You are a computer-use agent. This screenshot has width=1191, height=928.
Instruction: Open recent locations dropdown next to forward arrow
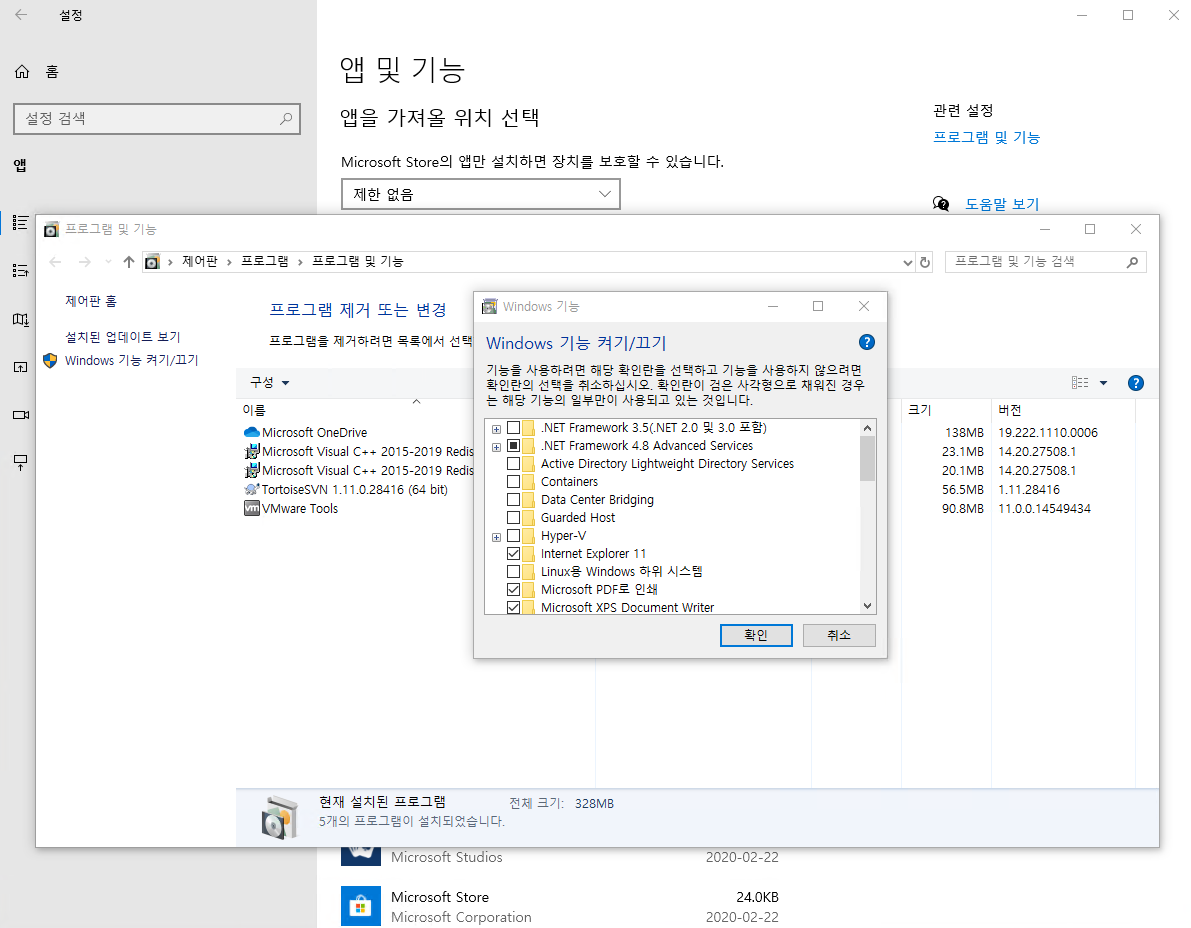coord(109,262)
